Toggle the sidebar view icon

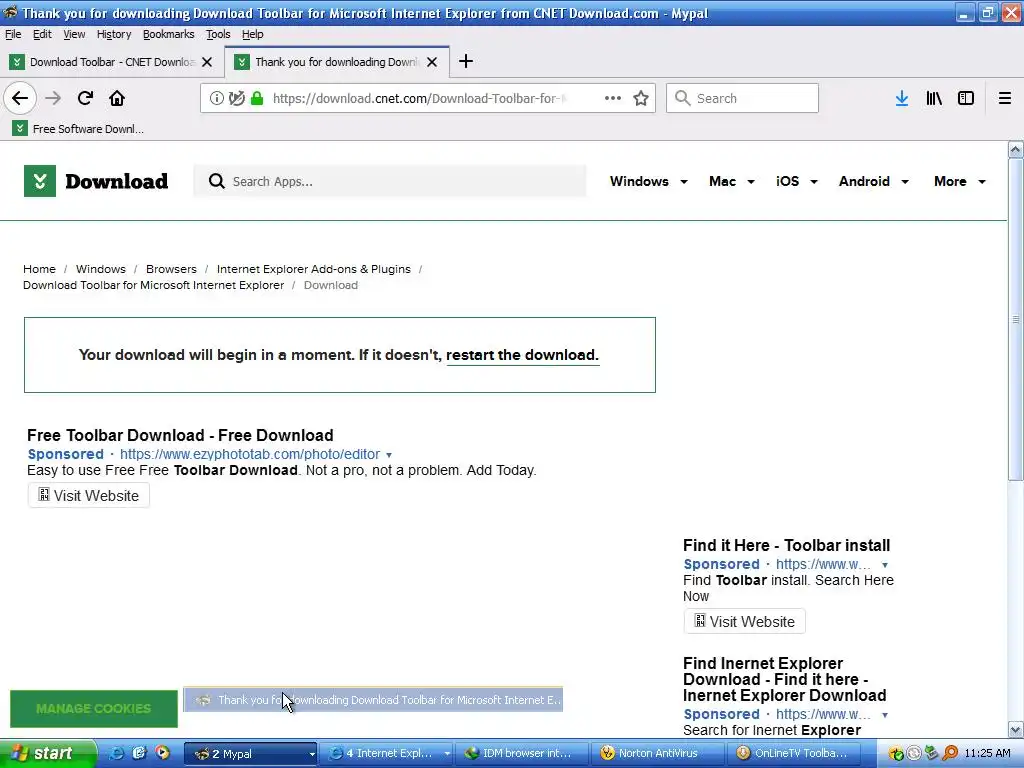pyautogui.click(x=966, y=98)
